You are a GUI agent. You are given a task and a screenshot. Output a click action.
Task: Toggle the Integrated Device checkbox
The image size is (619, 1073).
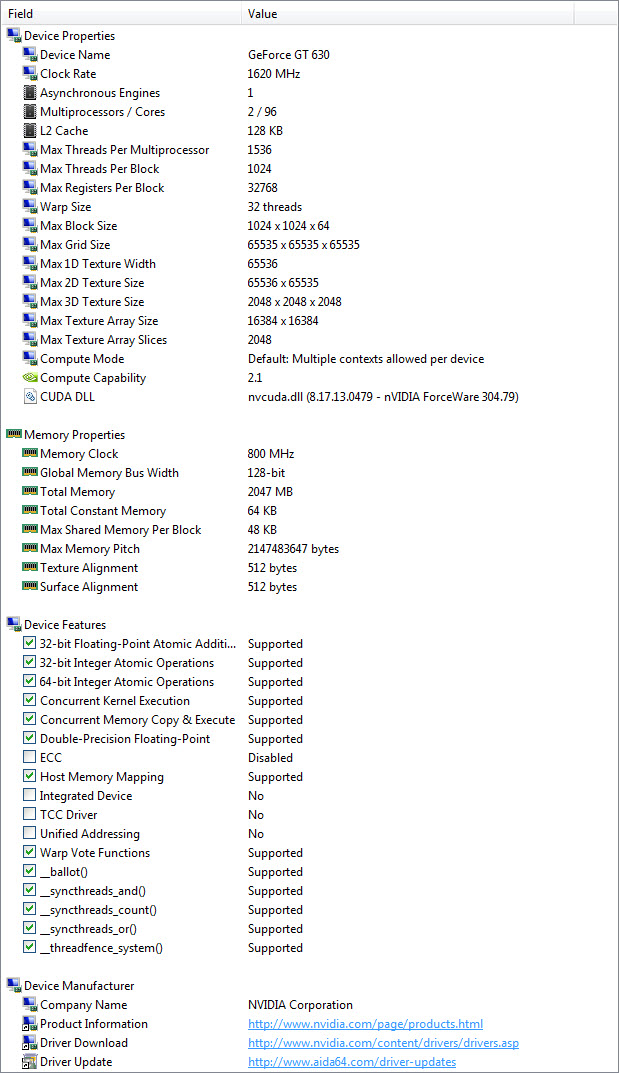29,795
